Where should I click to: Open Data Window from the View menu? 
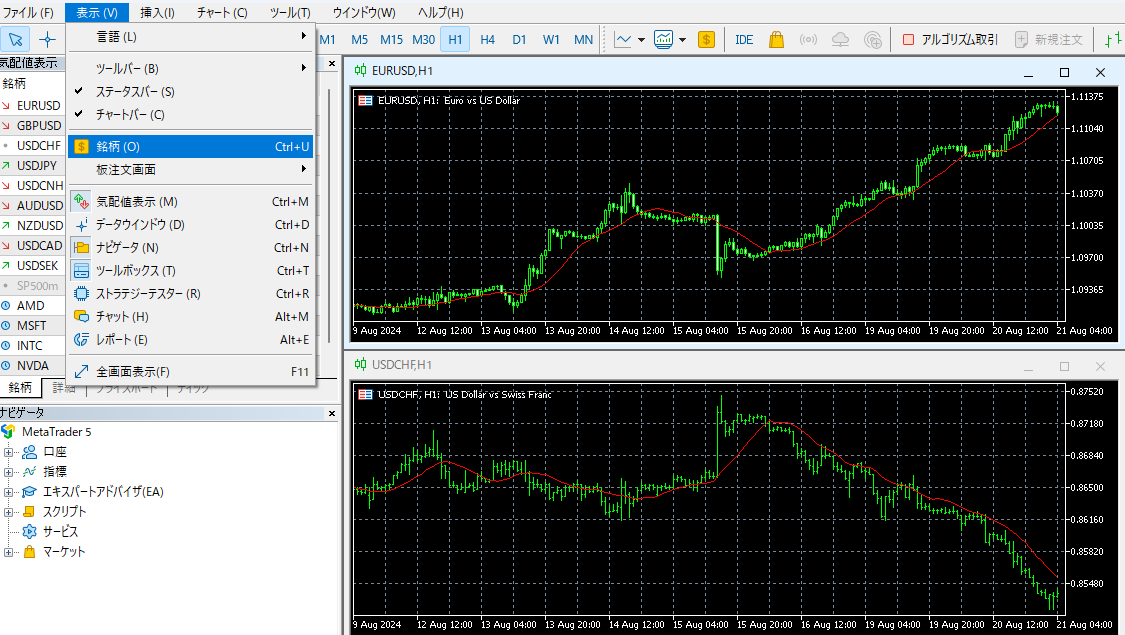click(x=140, y=225)
